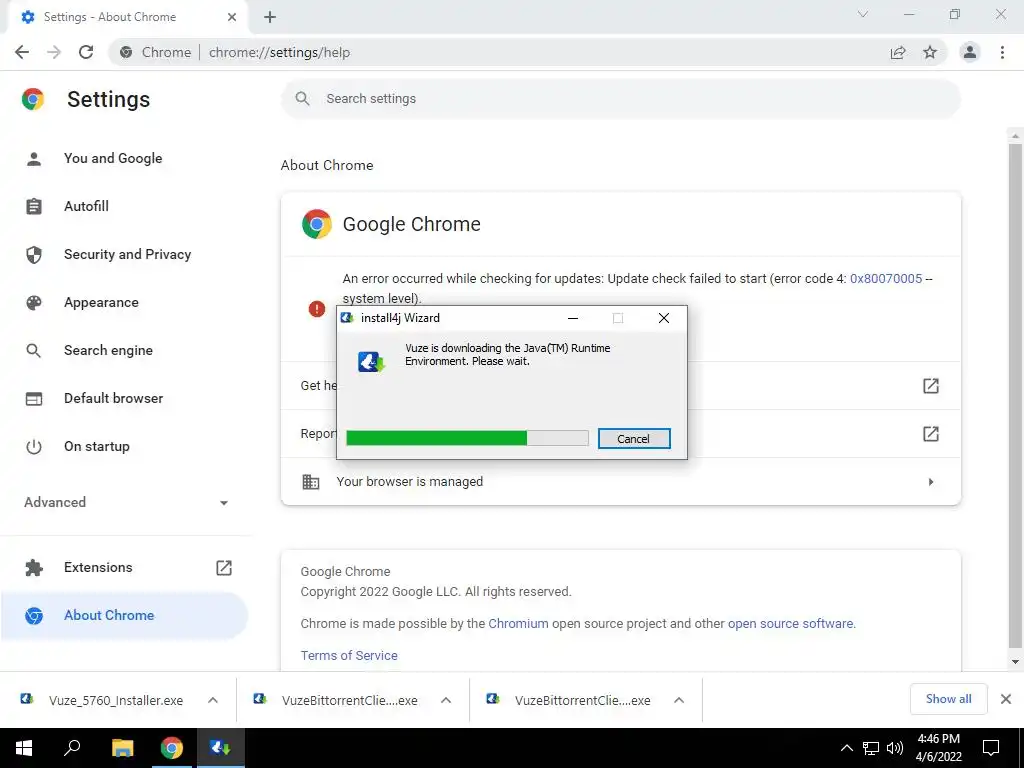Viewport: 1024px width, 768px height.
Task: Close the Settings - About Chrome tab
Action: [x=232, y=17]
